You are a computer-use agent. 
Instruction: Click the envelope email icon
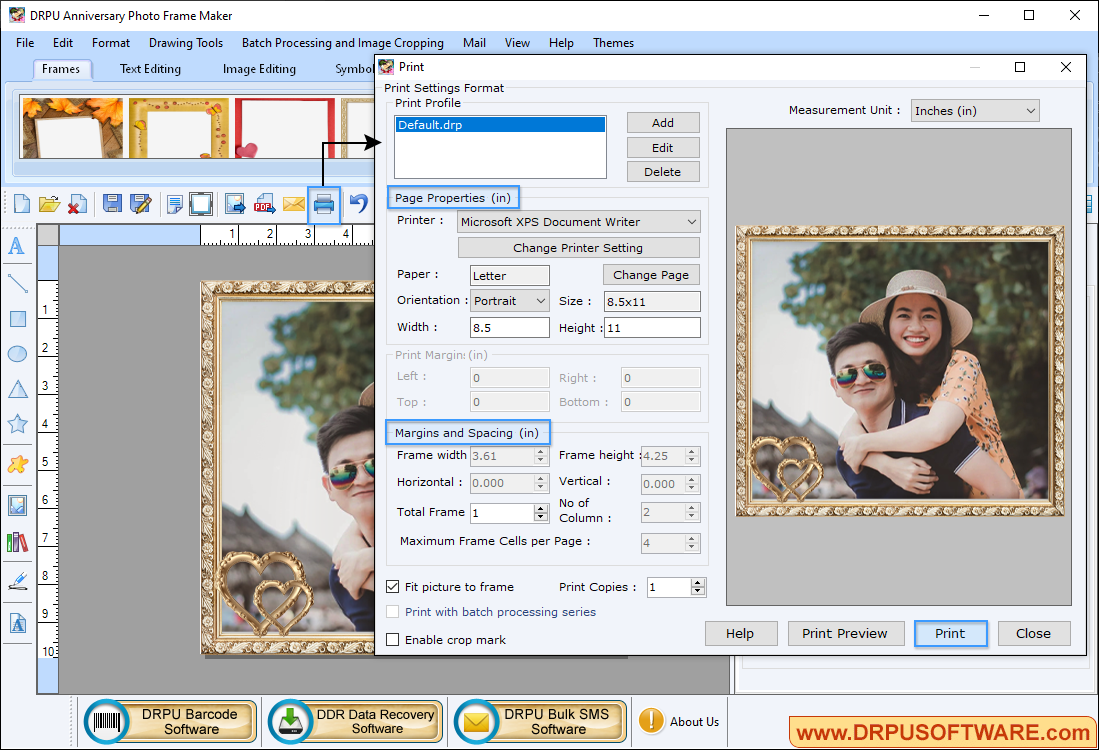(293, 205)
